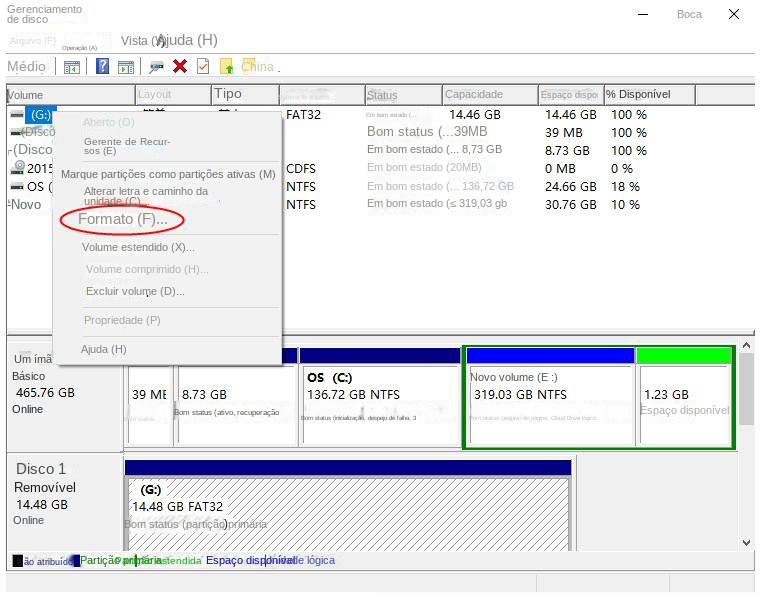Select Alterar letra e caminho da unidade
Screen dimensions: 761x595
(146, 196)
